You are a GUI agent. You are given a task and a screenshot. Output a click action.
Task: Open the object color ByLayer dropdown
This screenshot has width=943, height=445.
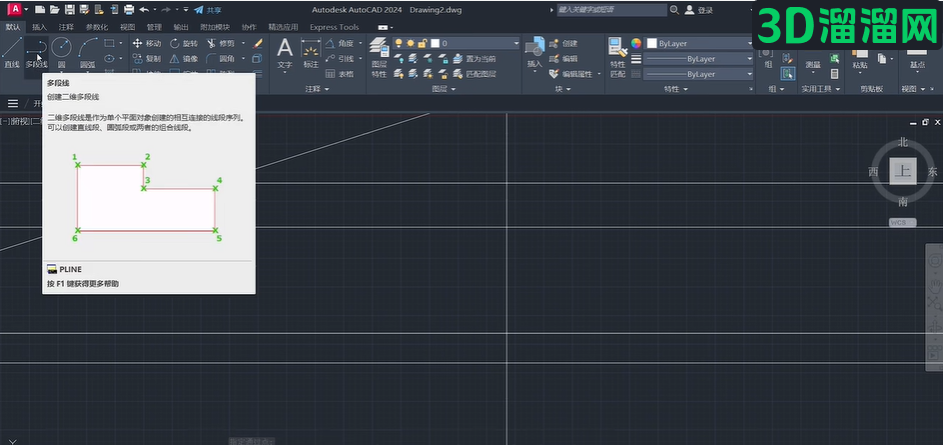pyautogui.click(x=699, y=43)
